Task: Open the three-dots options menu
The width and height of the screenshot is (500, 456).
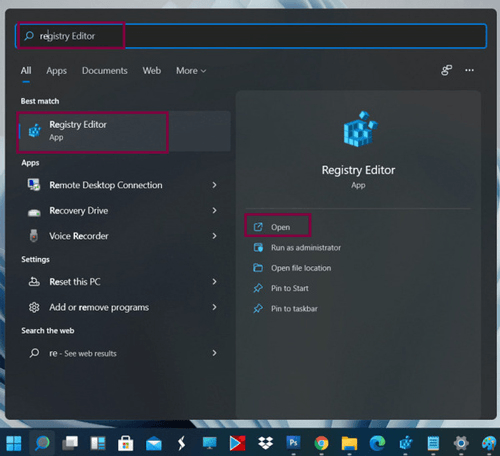Action: (470, 70)
